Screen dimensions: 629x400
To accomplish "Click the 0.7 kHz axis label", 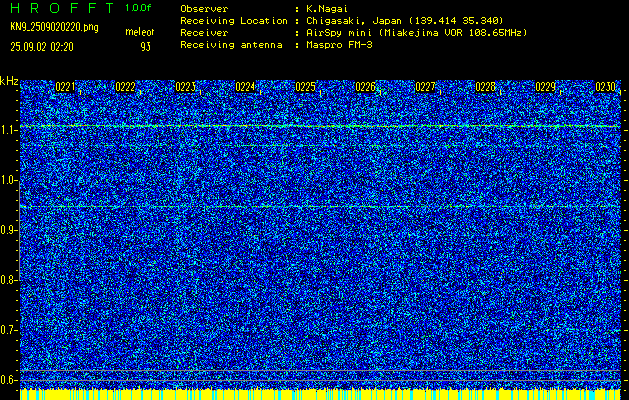I will coord(8,330).
